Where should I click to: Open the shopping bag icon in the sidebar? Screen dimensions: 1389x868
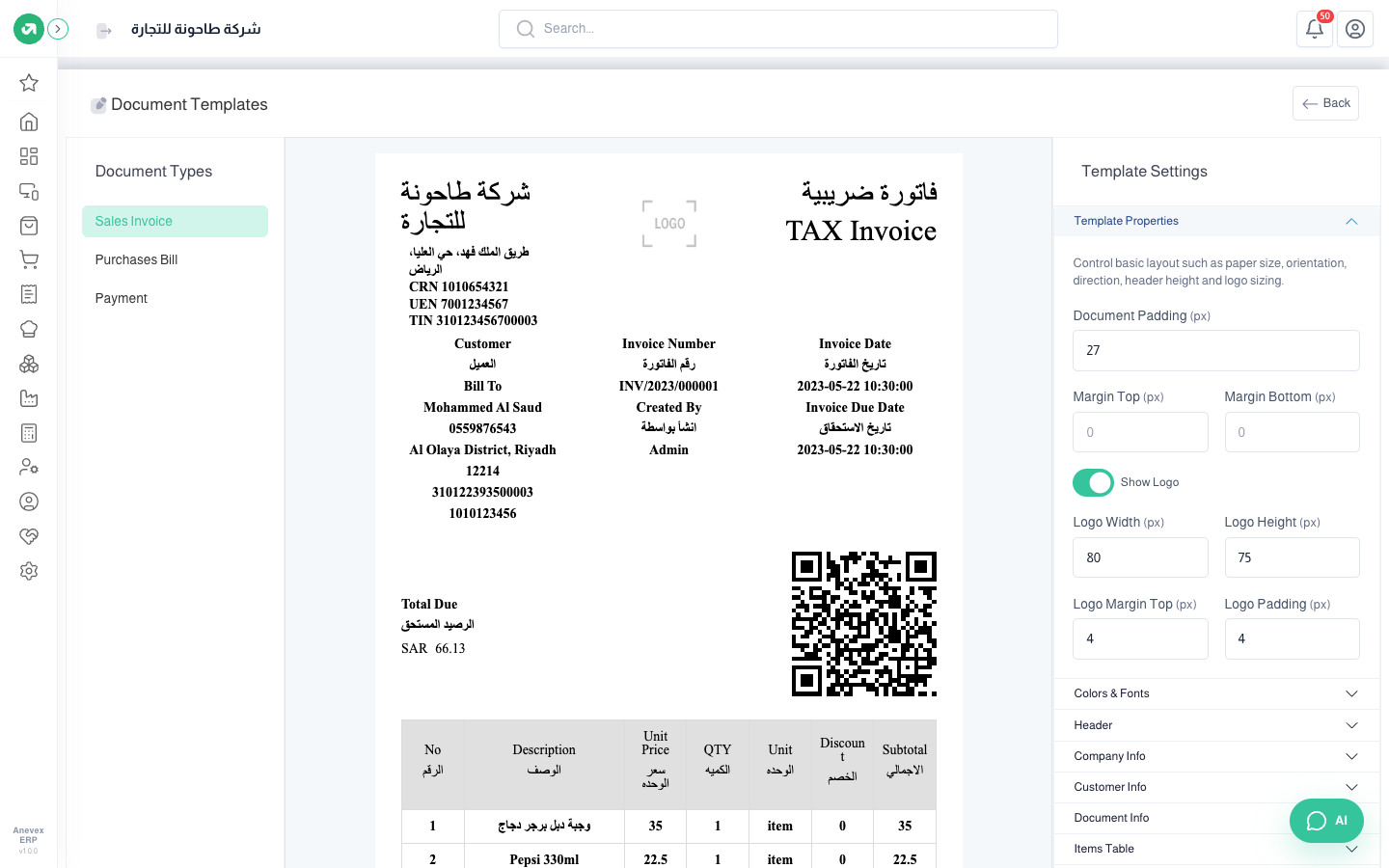click(29, 226)
